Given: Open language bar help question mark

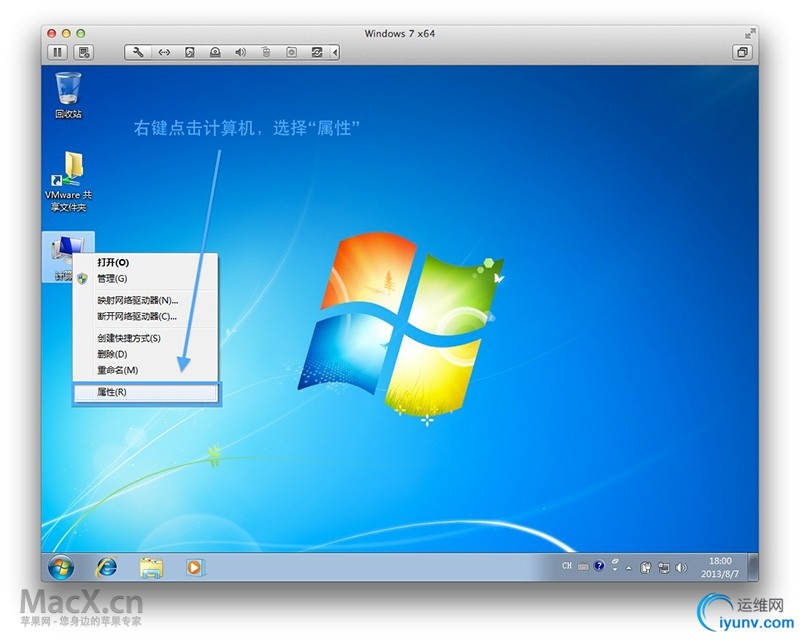Looking at the screenshot, I should [599, 566].
